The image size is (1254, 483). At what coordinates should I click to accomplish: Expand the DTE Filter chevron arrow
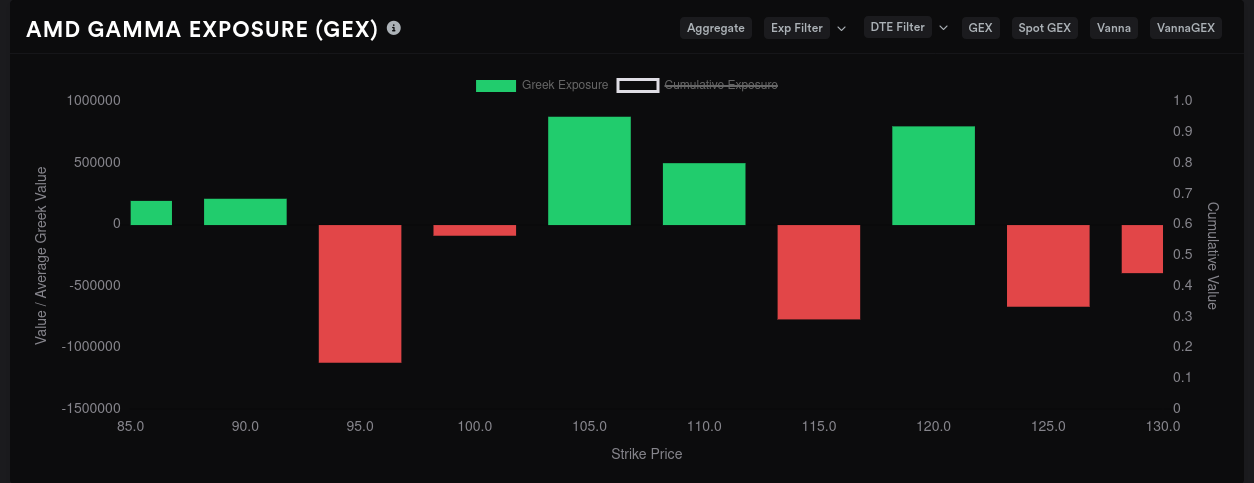point(943,27)
